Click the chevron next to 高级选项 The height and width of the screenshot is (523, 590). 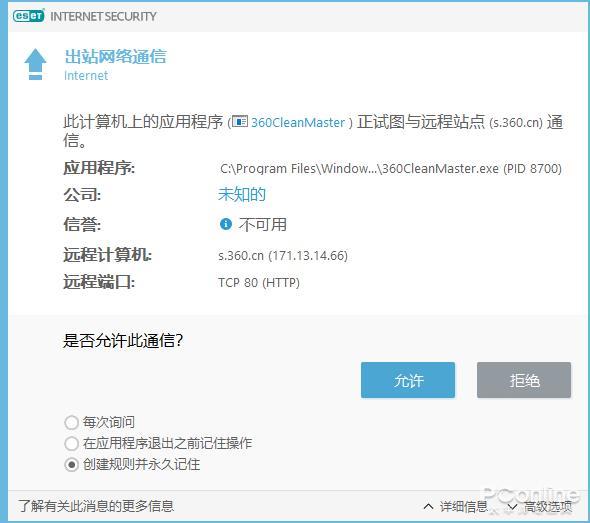point(512,506)
